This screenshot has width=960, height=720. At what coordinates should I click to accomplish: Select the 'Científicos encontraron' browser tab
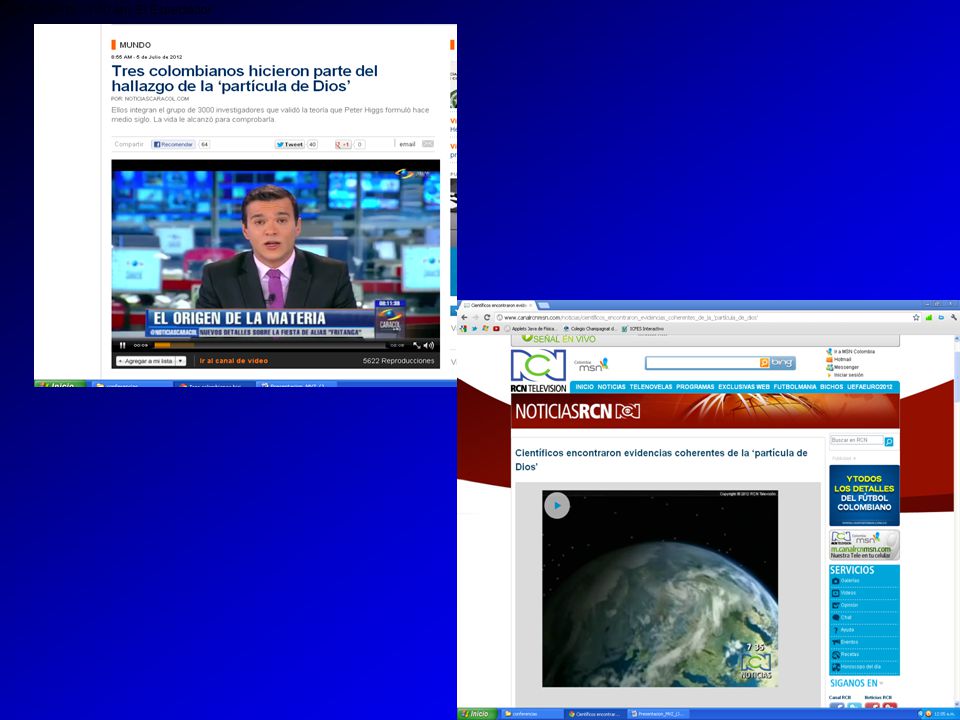(x=498, y=305)
